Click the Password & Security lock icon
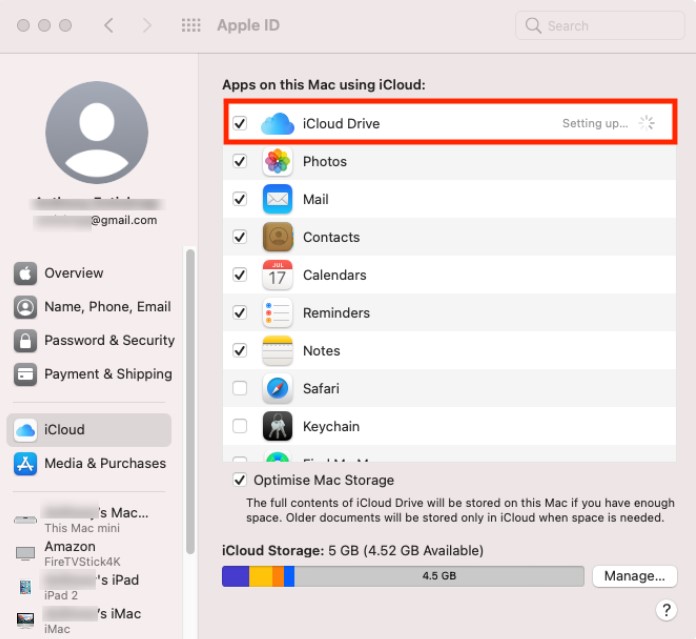Viewport: 696px width, 639px height. (25, 340)
